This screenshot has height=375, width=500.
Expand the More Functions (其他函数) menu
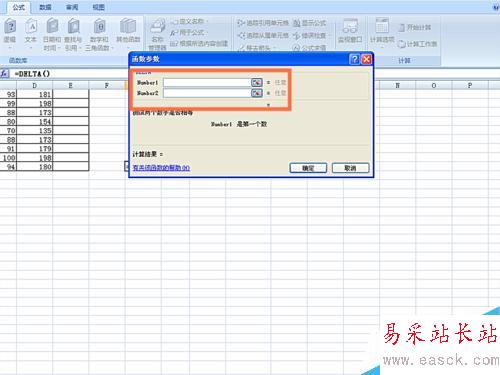(x=128, y=33)
